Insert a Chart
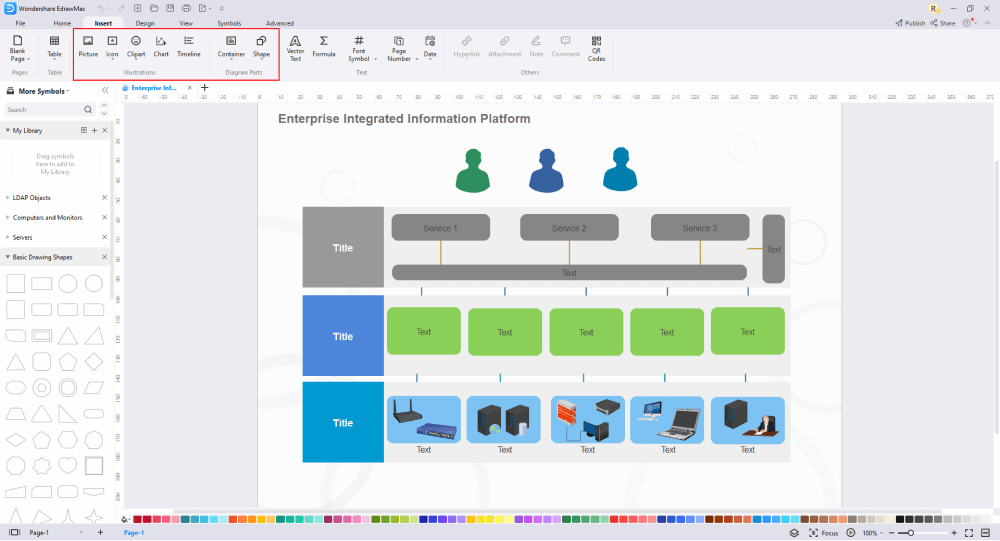 pos(161,46)
